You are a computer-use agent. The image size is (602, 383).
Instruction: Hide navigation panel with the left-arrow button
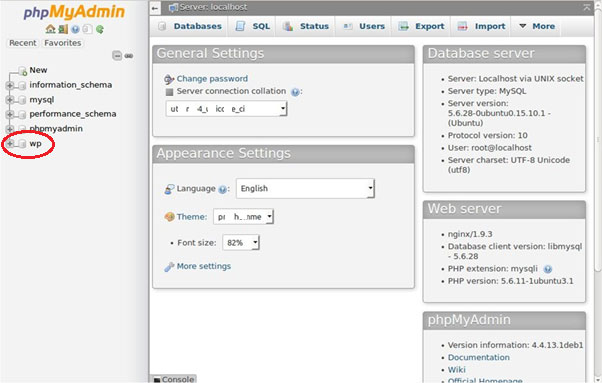155,8
